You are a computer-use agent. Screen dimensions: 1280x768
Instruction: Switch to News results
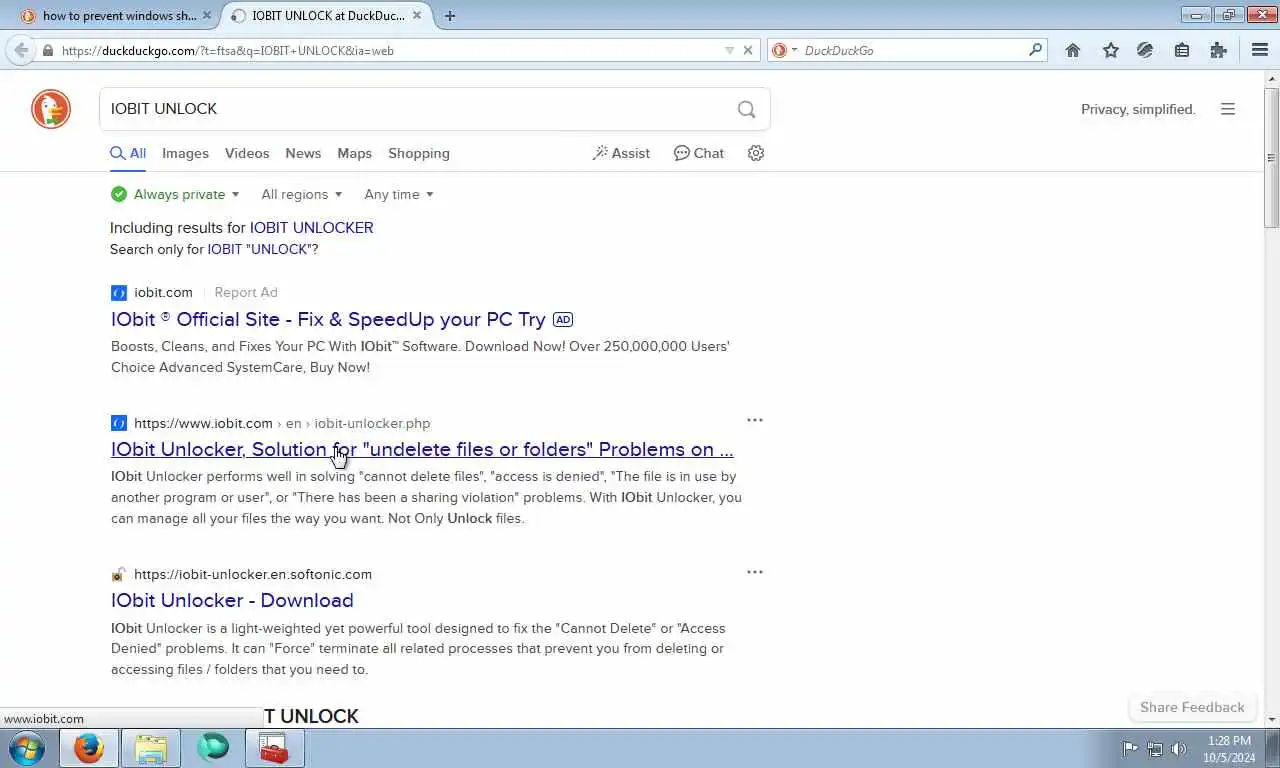coord(303,153)
